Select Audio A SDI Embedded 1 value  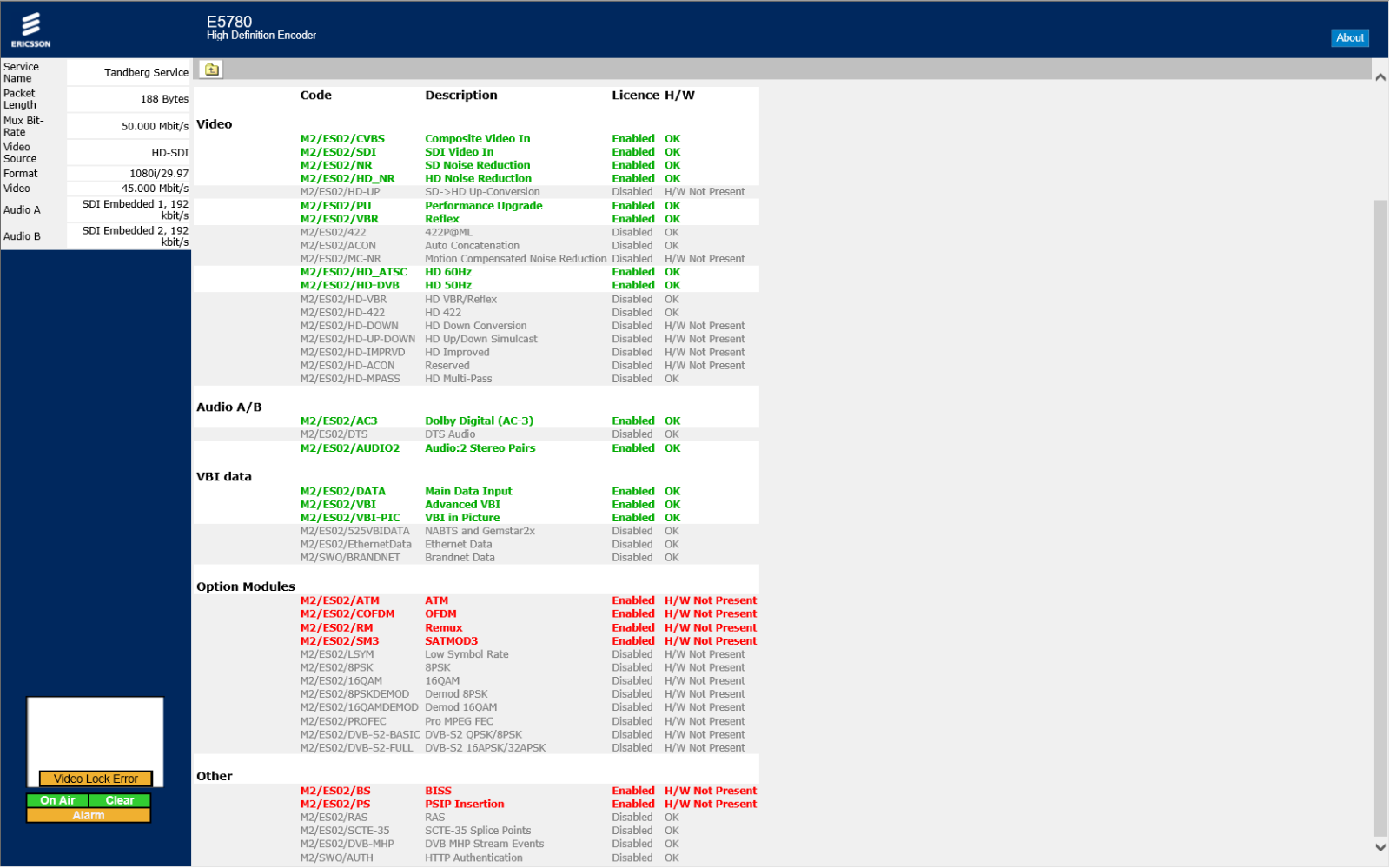pyautogui.click(x=136, y=209)
